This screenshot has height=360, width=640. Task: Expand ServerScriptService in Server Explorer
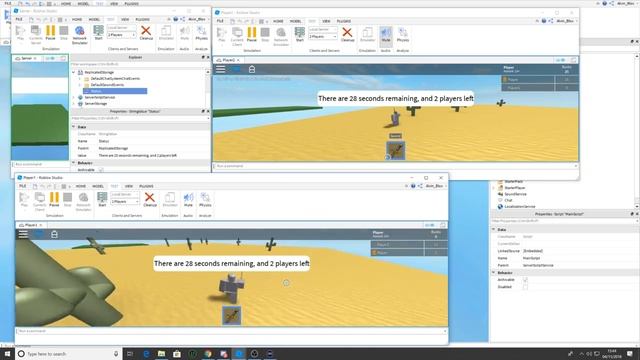point(74,98)
